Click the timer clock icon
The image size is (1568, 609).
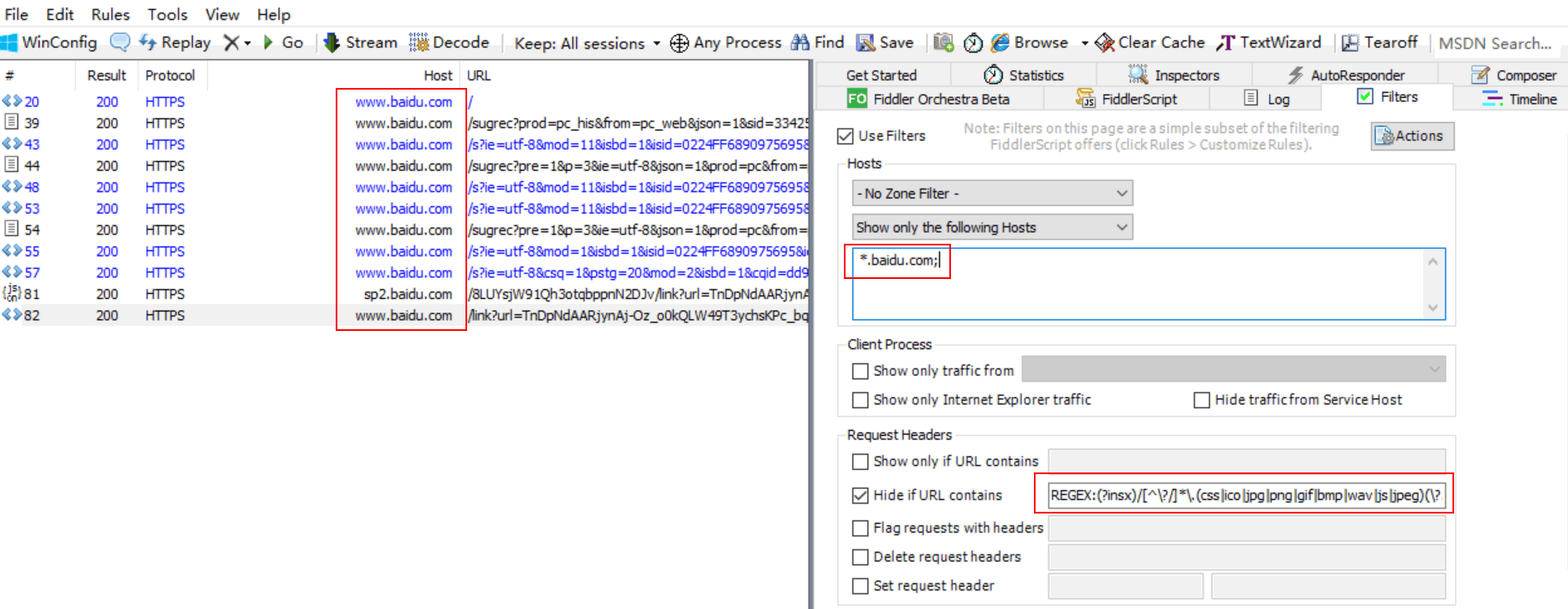973,43
